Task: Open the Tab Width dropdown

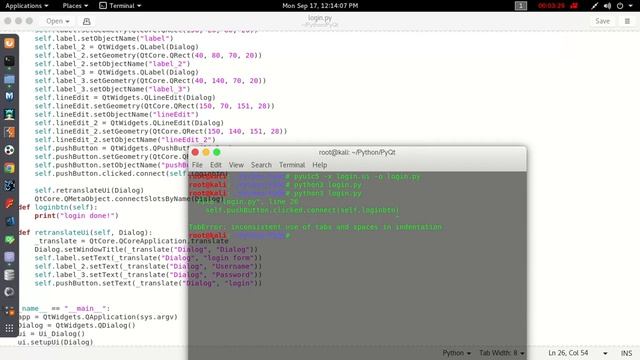Action: click(x=502, y=353)
